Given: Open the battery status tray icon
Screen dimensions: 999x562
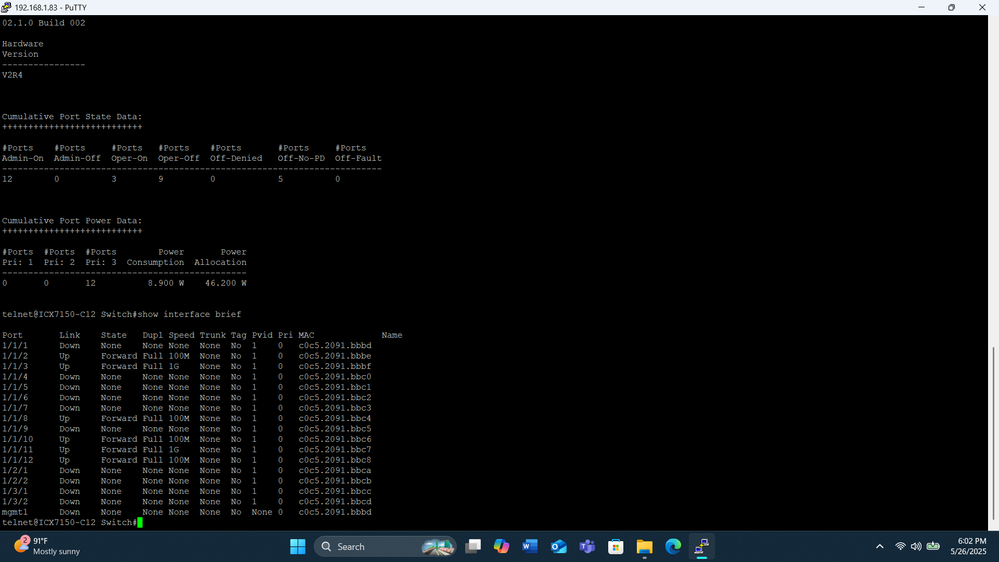Looking at the screenshot, I should click(x=933, y=547).
